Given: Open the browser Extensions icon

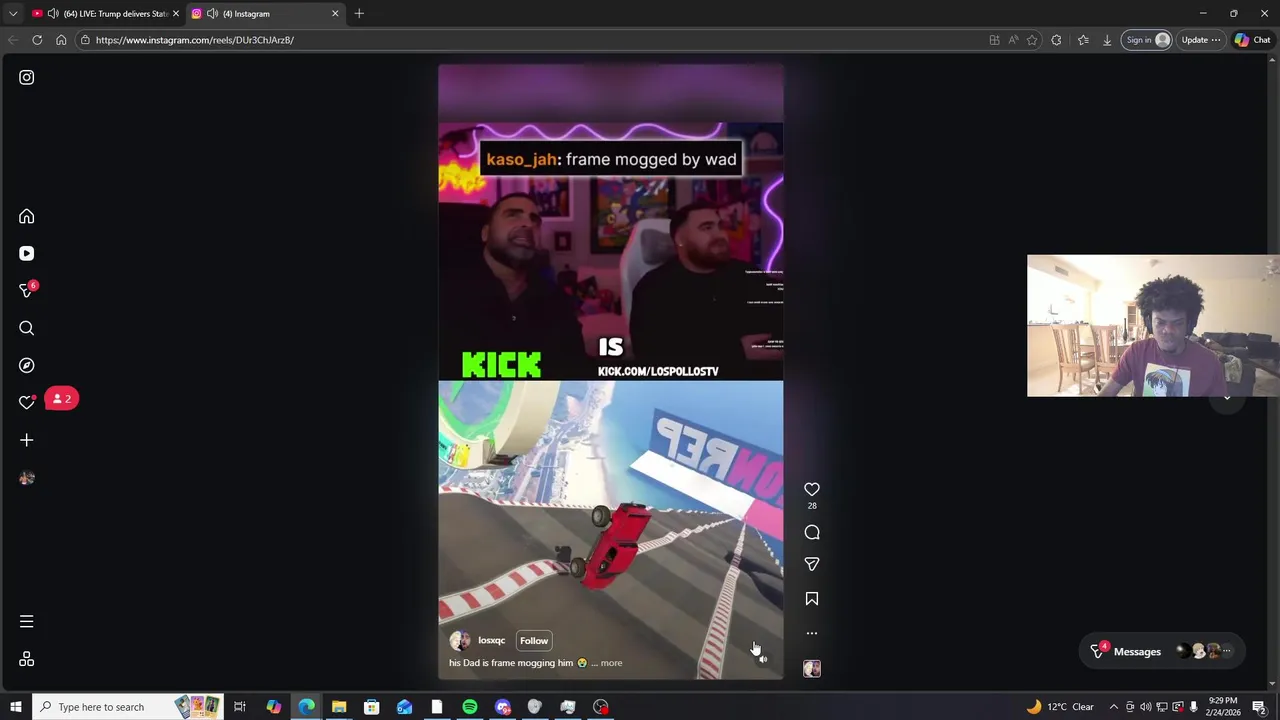Looking at the screenshot, I should 1056,40.
